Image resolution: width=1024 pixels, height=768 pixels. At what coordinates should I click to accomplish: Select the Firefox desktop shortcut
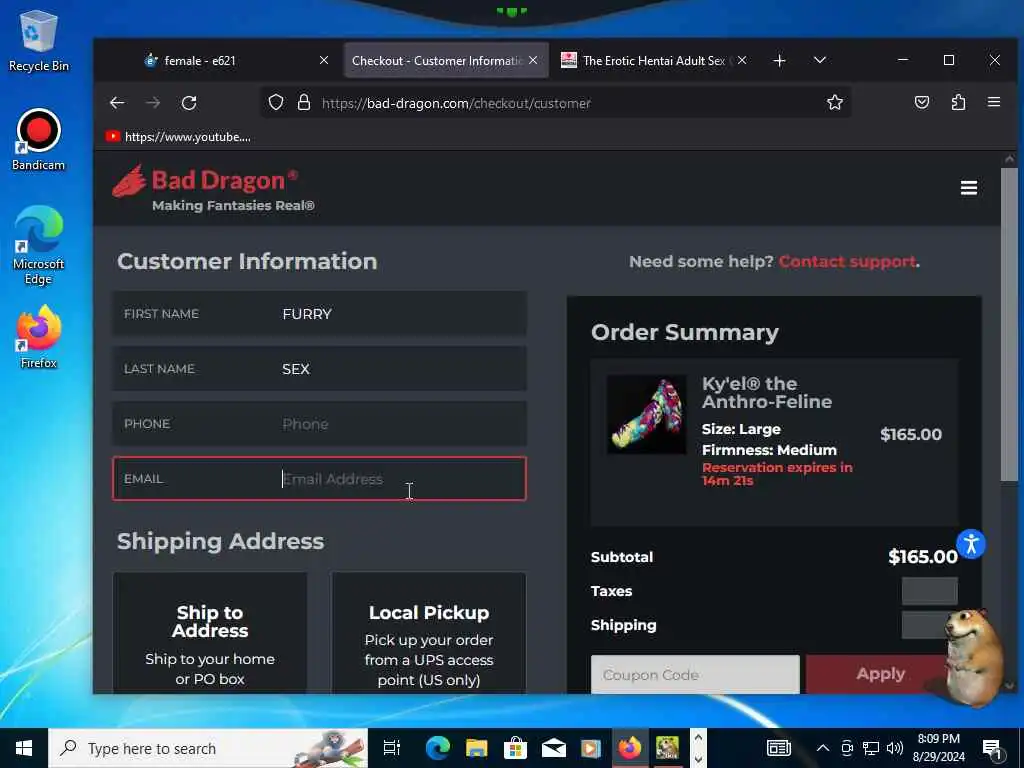39,338
